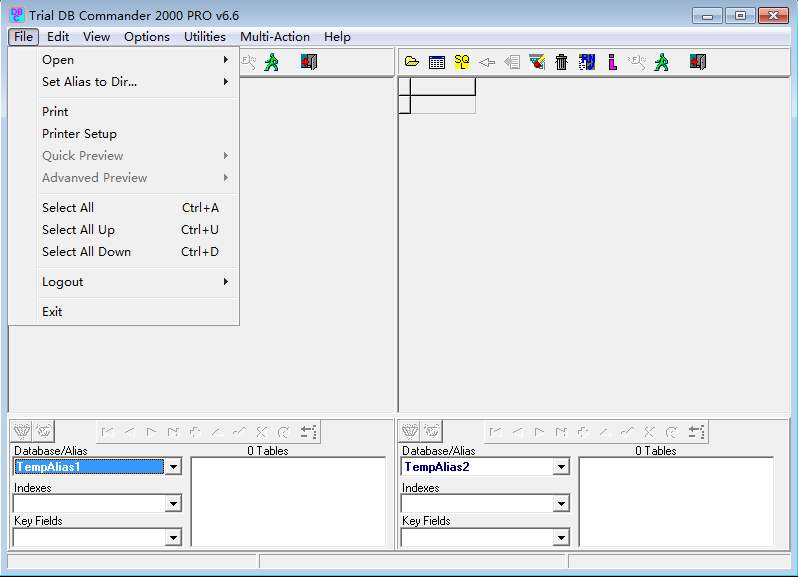
Task: Click first-record navigator button in TempAlias1 panel
Action: click(107, 432)
